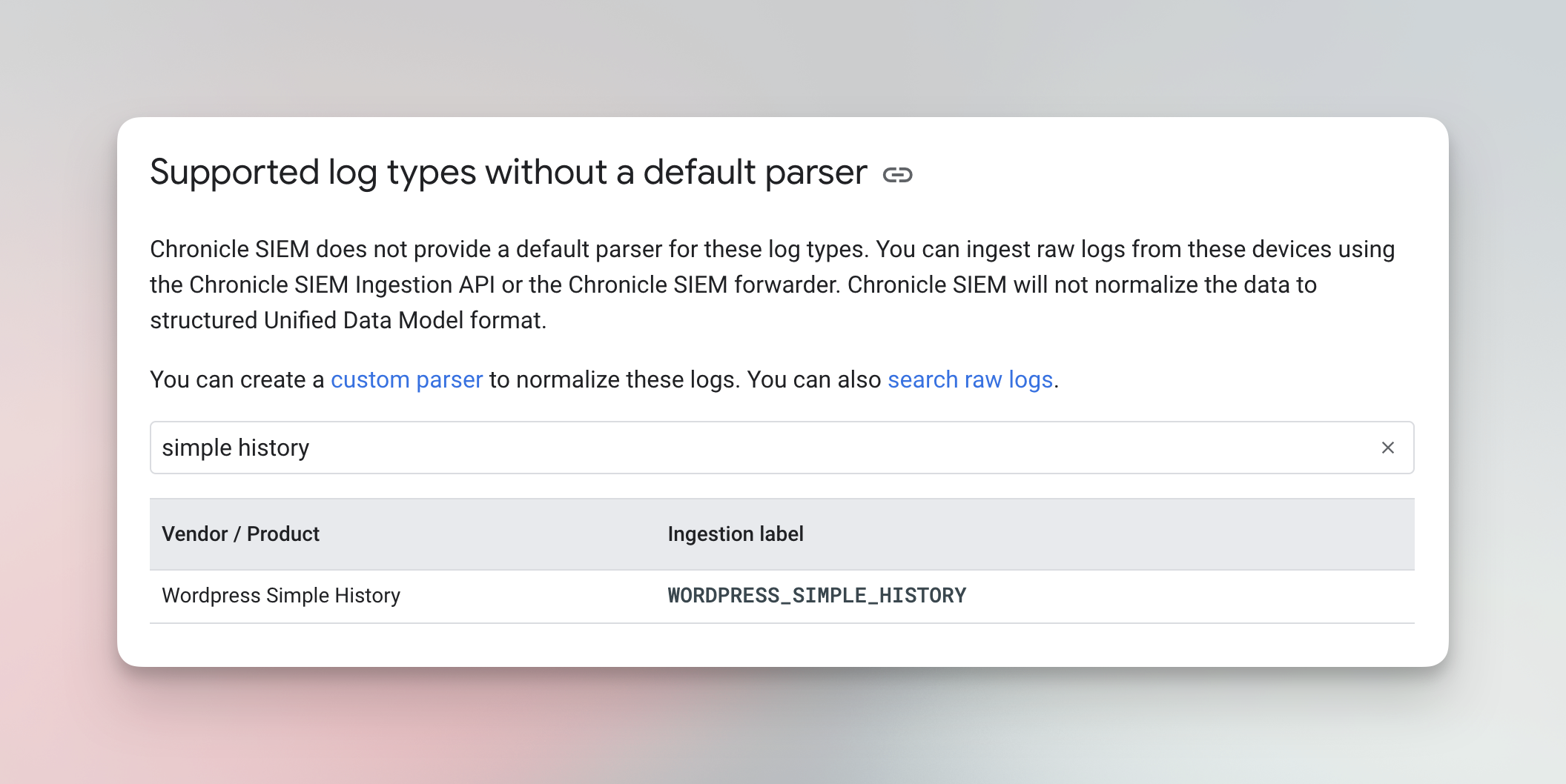Viewport: 1566px width, 784px height.
Task: Click the 'simple history' query text
Action: (x=236, y=448)
